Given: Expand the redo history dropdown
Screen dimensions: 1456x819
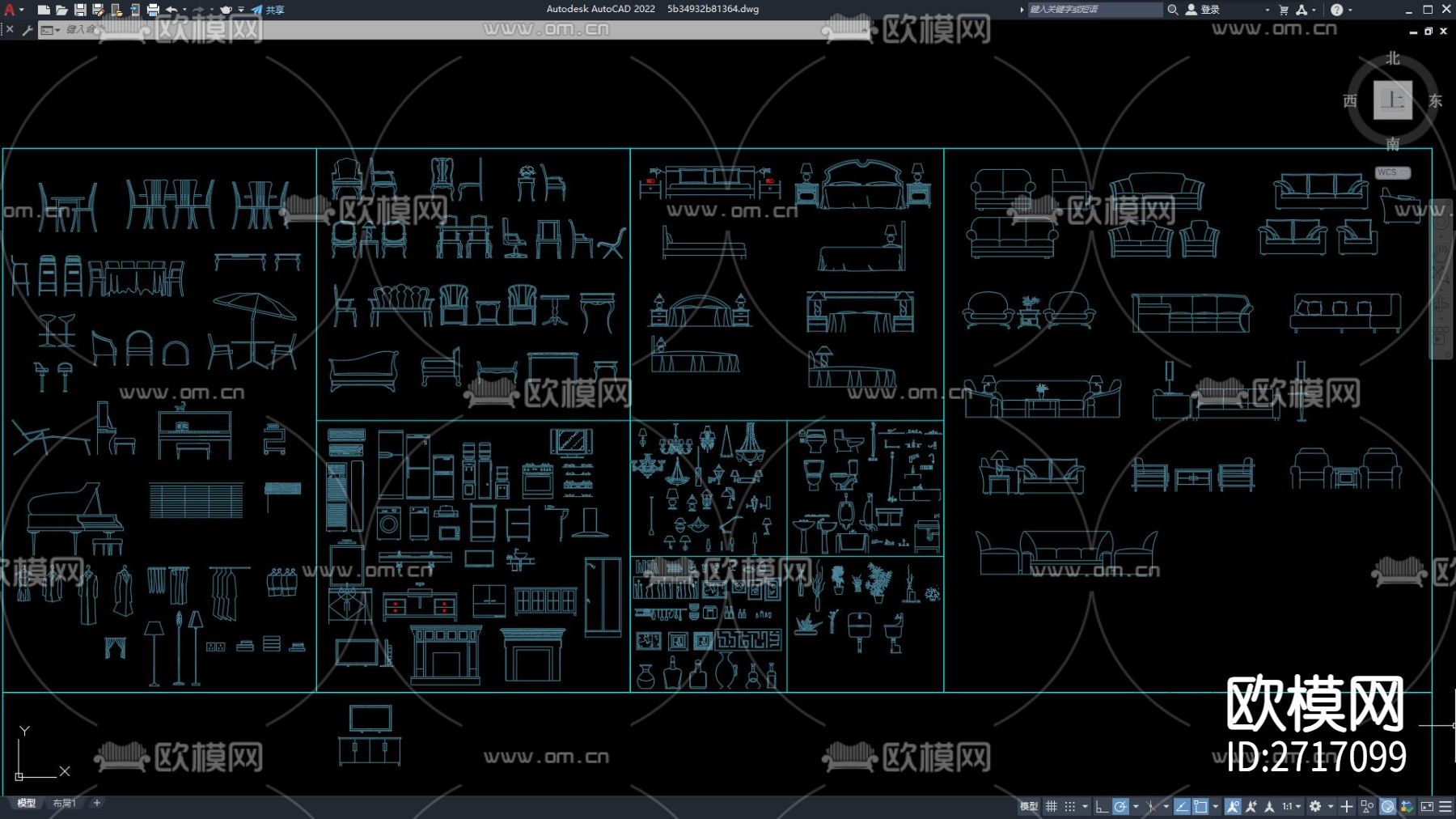Looking at the screenshot, I should click(211, 10).
